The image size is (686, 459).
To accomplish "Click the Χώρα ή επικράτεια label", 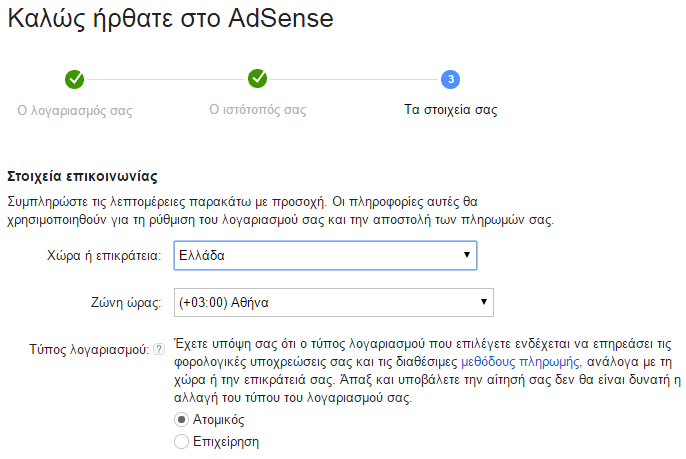I will 104,256.
